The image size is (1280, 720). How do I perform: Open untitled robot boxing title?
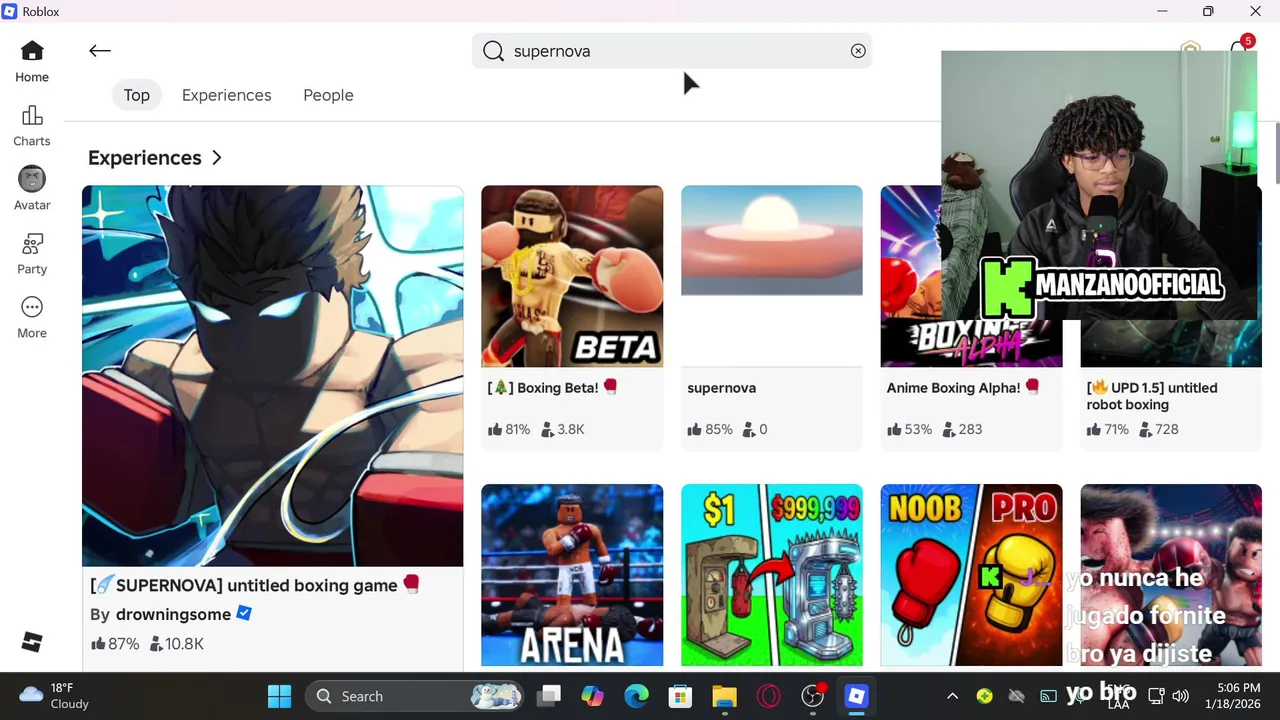[1152, 396]
